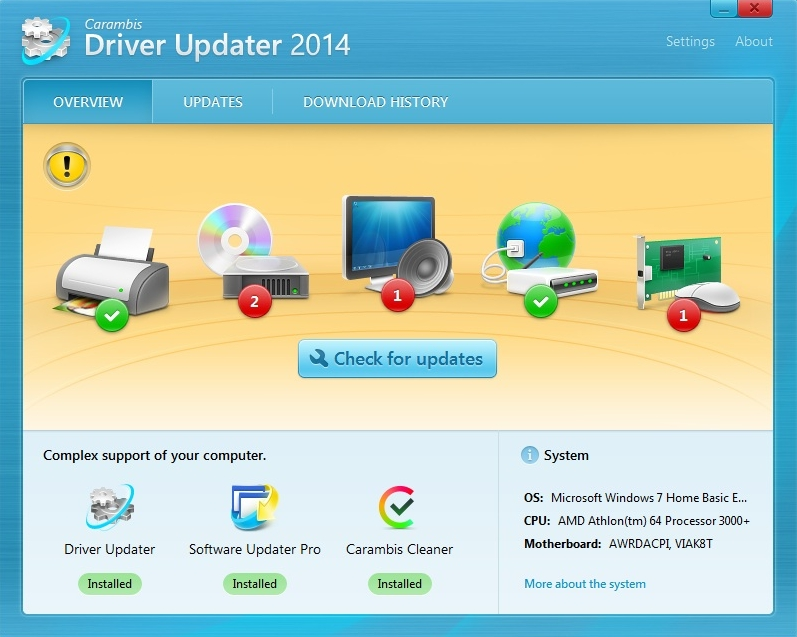Click the red badge on the mouse card

[x=684, y=315]
